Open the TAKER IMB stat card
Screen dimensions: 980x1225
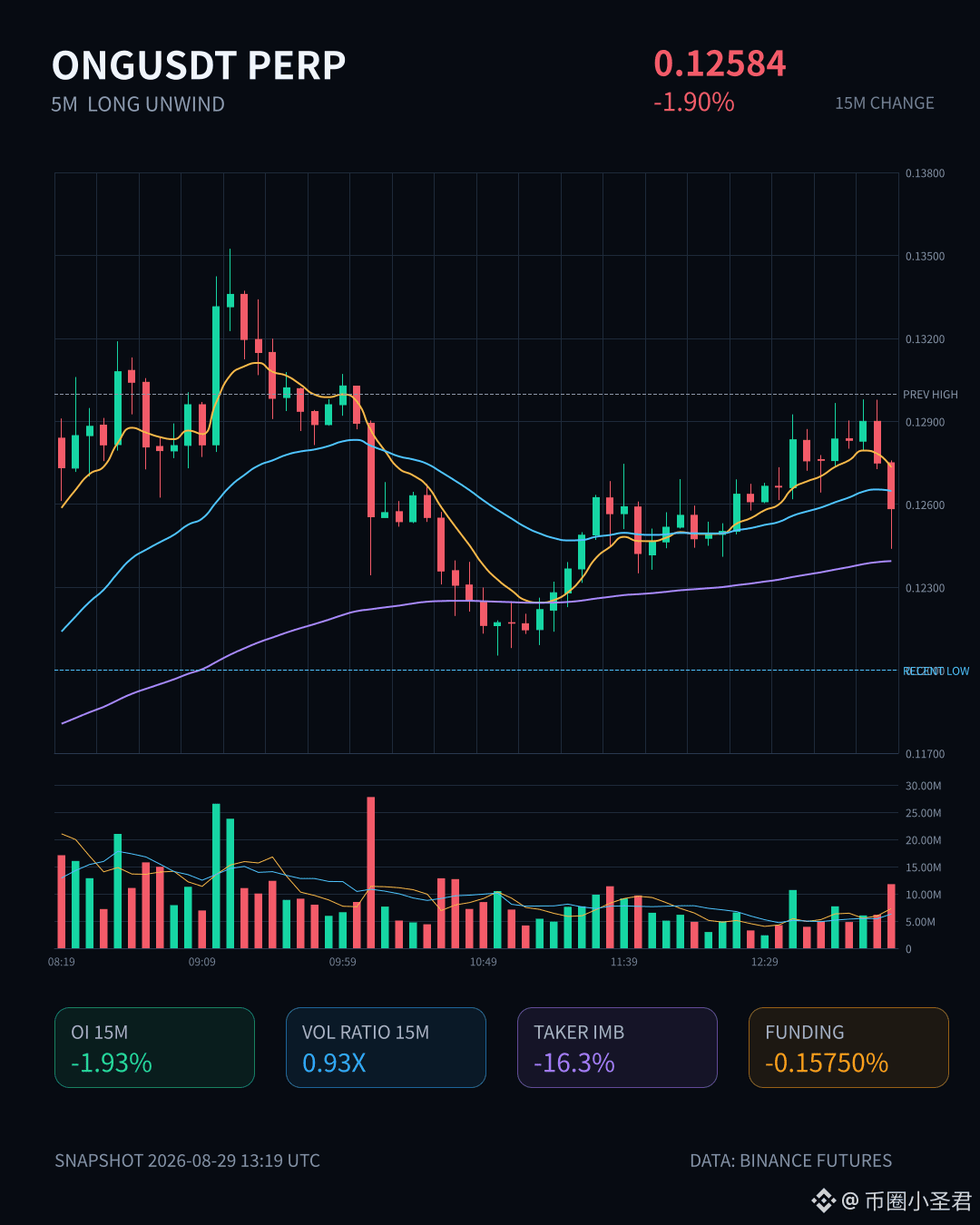pyautogui.click(x=617, y=1047)
